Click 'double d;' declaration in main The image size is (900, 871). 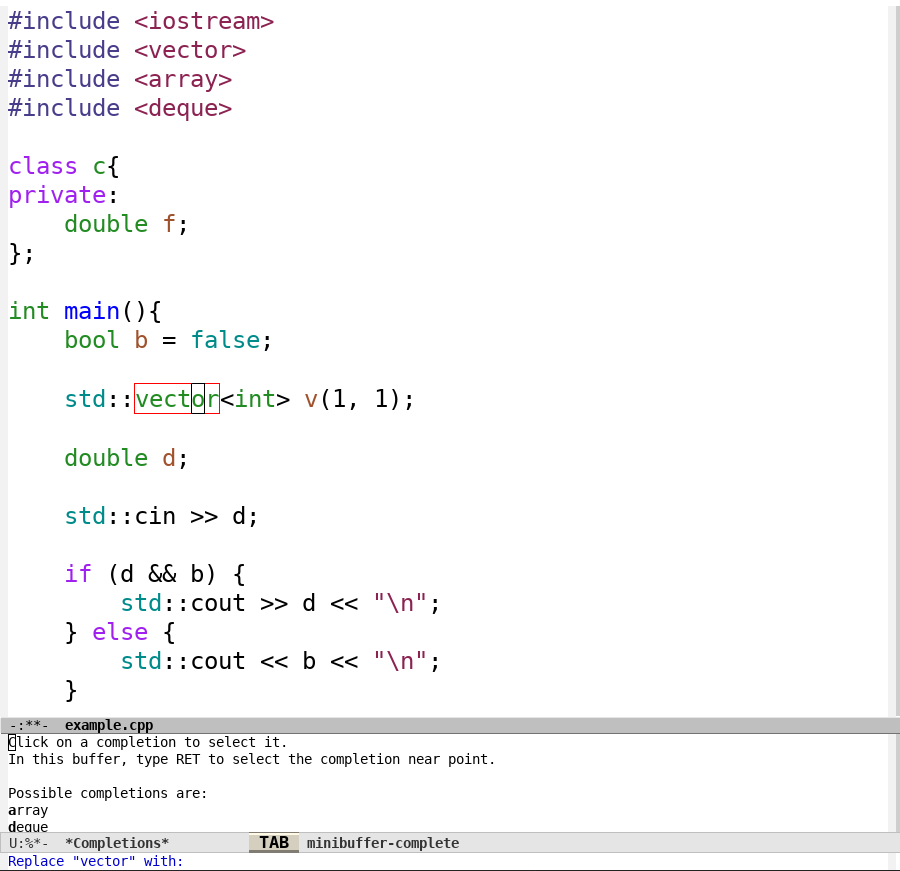point(126,458)
